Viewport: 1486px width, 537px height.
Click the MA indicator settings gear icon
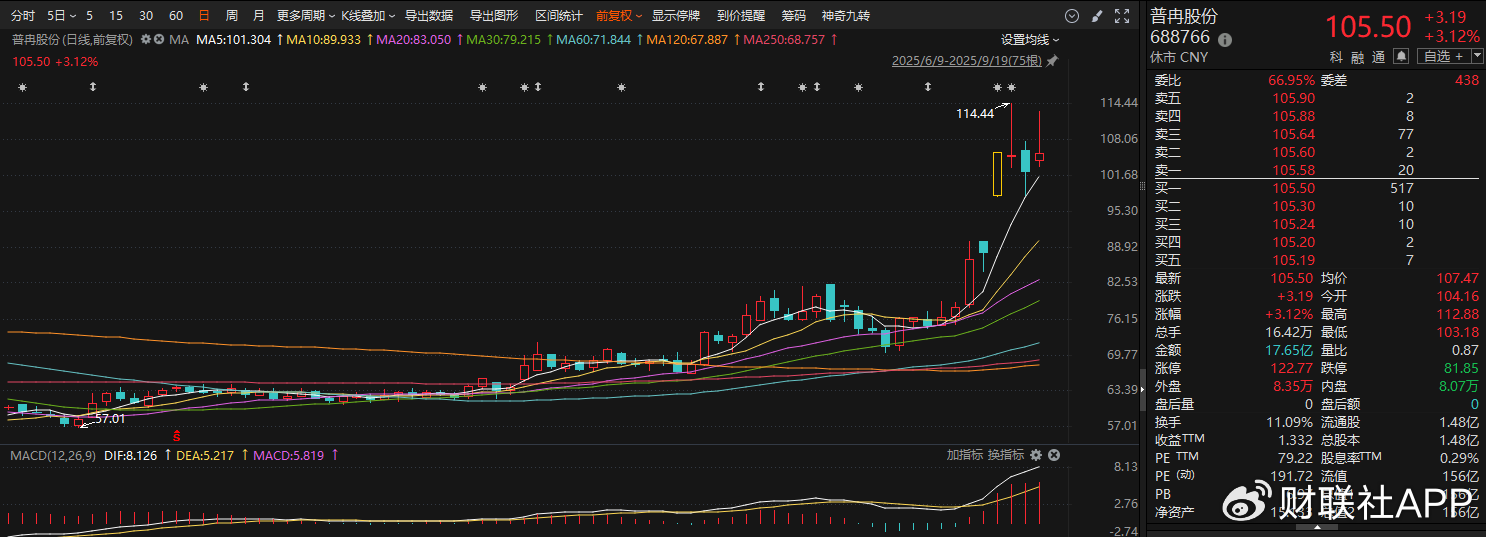click(146, 39)
